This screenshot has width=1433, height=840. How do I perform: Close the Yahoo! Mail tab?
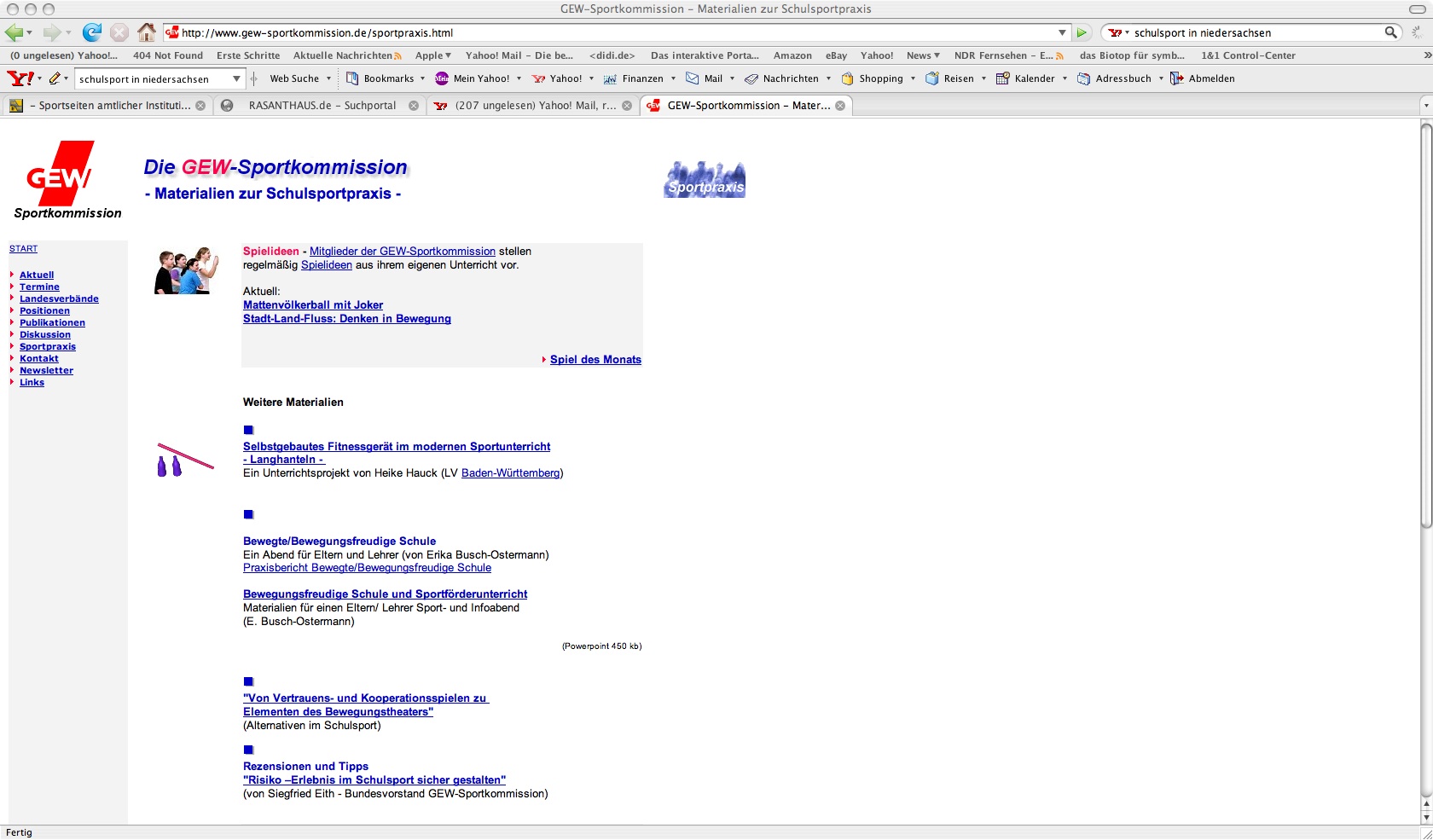coord(627,106)
